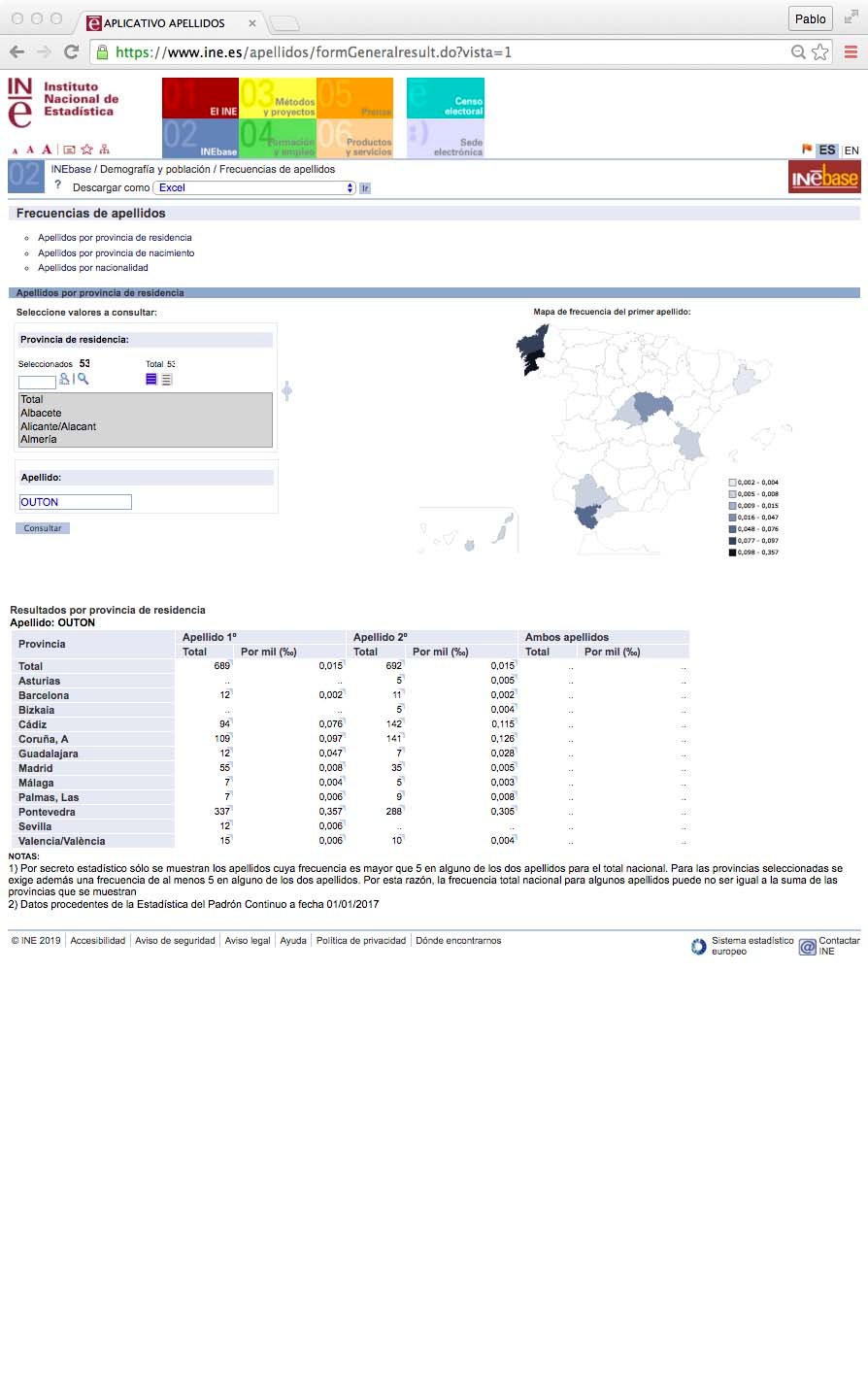This screenshot has width=868, height=1373.
Task: Open the '01 El INE' menu tile
Action: click(x=200, y=98)
